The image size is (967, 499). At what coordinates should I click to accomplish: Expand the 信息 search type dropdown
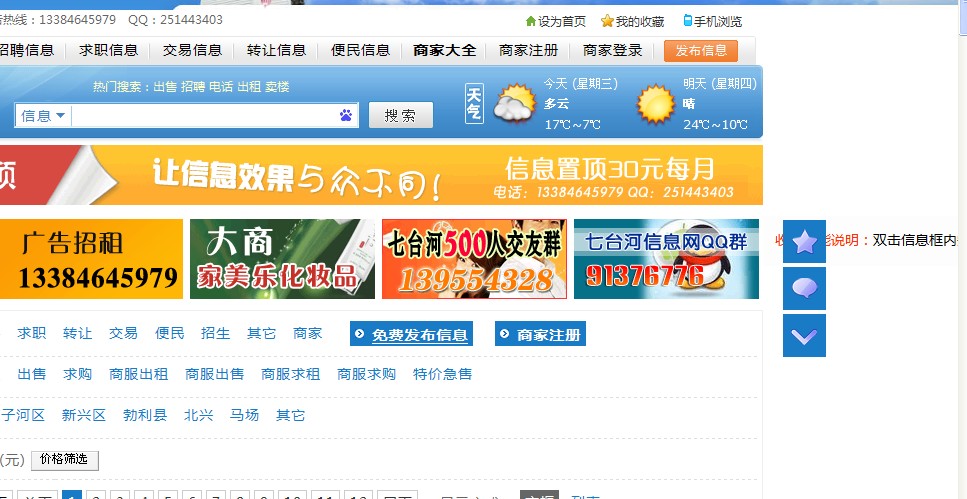pos(44,116)
